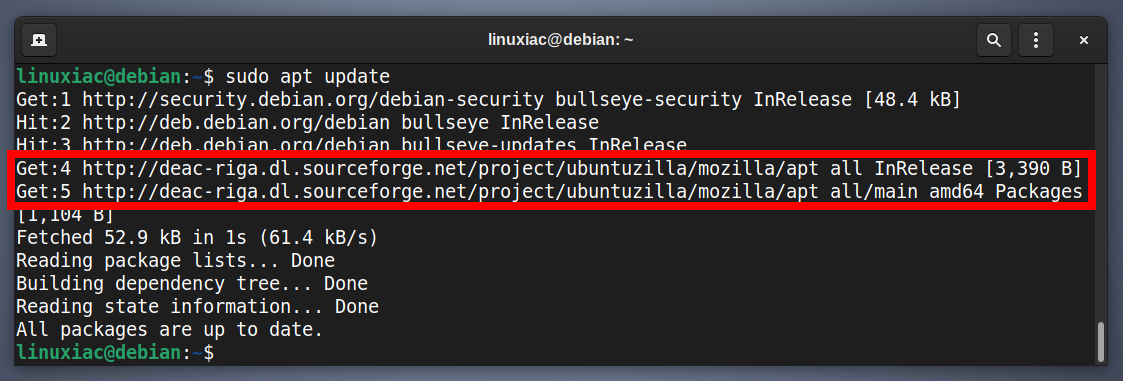Open the three-dot terminal menu
This screenshot has width=1123, height=381.
[x=1036, y=40]
